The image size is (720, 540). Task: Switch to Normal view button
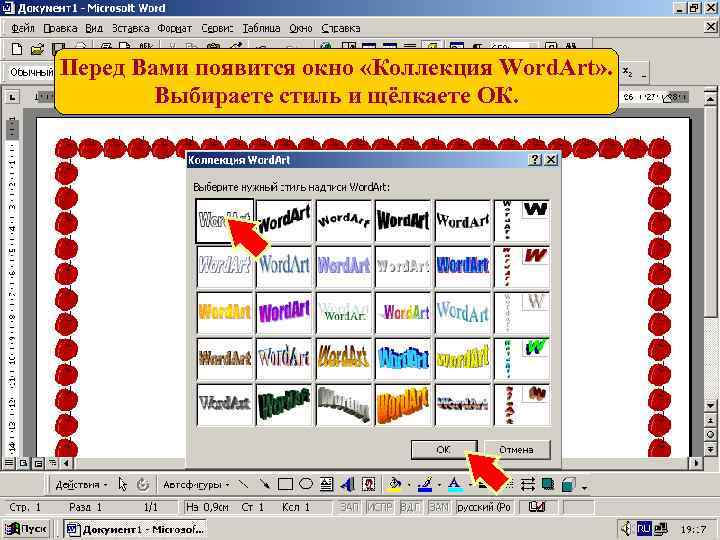pyautogui.click(x=9, y=463)
